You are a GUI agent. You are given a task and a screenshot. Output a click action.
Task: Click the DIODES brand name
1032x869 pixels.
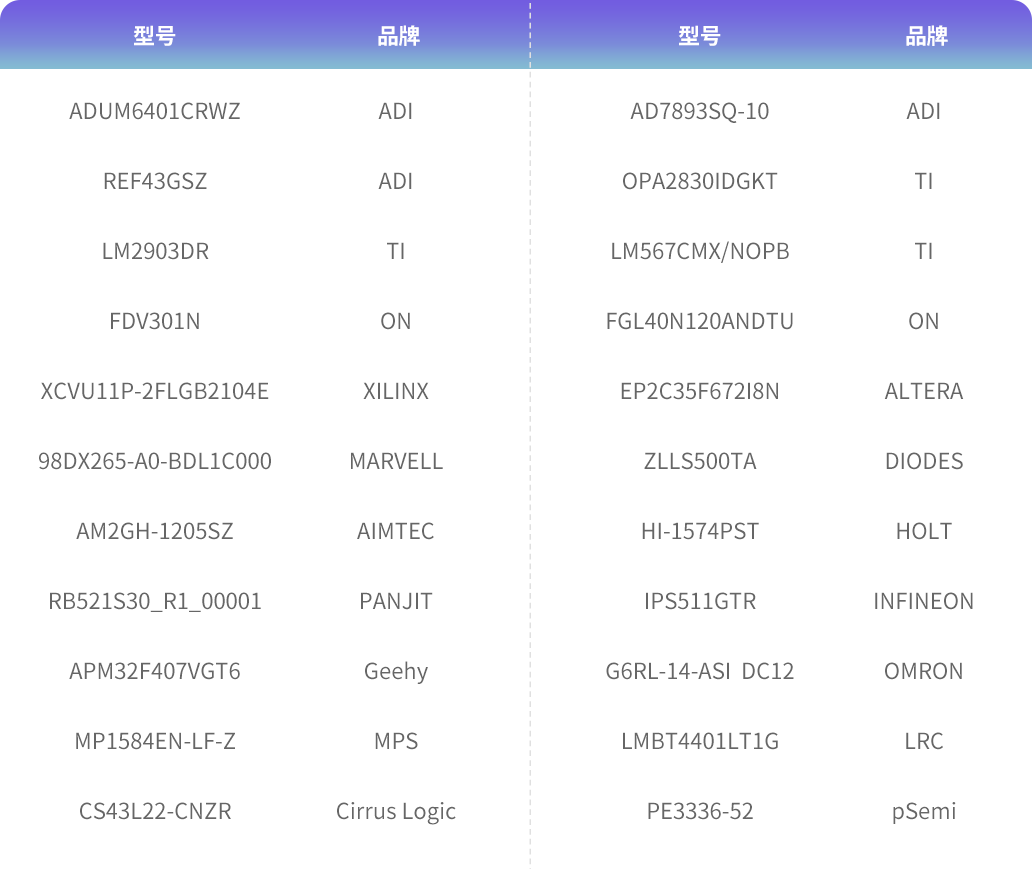click(924, 461)
